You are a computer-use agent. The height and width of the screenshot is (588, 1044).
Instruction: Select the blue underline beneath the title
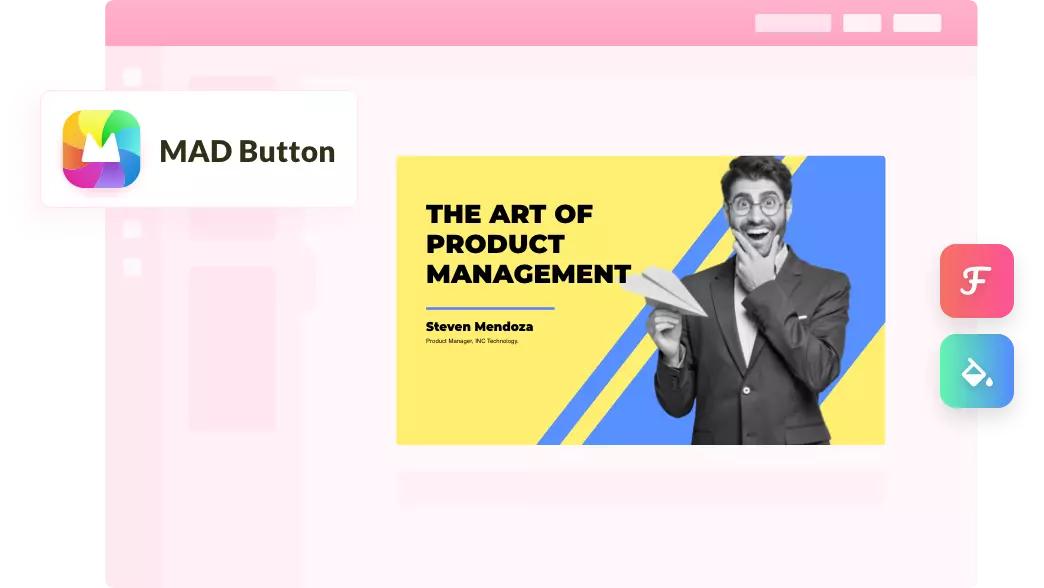pos(490,308)
